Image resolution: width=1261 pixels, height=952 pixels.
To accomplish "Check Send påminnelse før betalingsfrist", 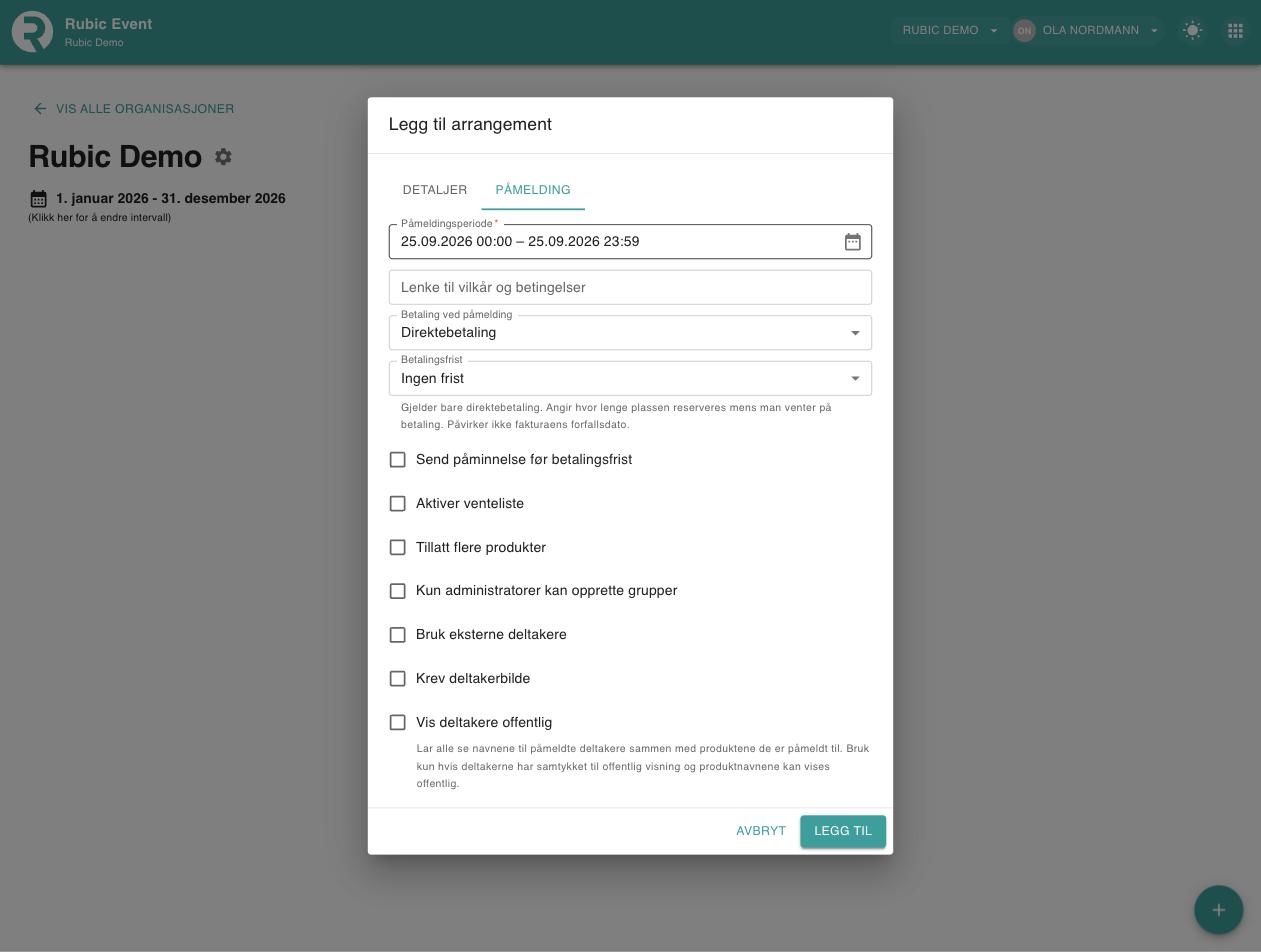I will [398, 460].
